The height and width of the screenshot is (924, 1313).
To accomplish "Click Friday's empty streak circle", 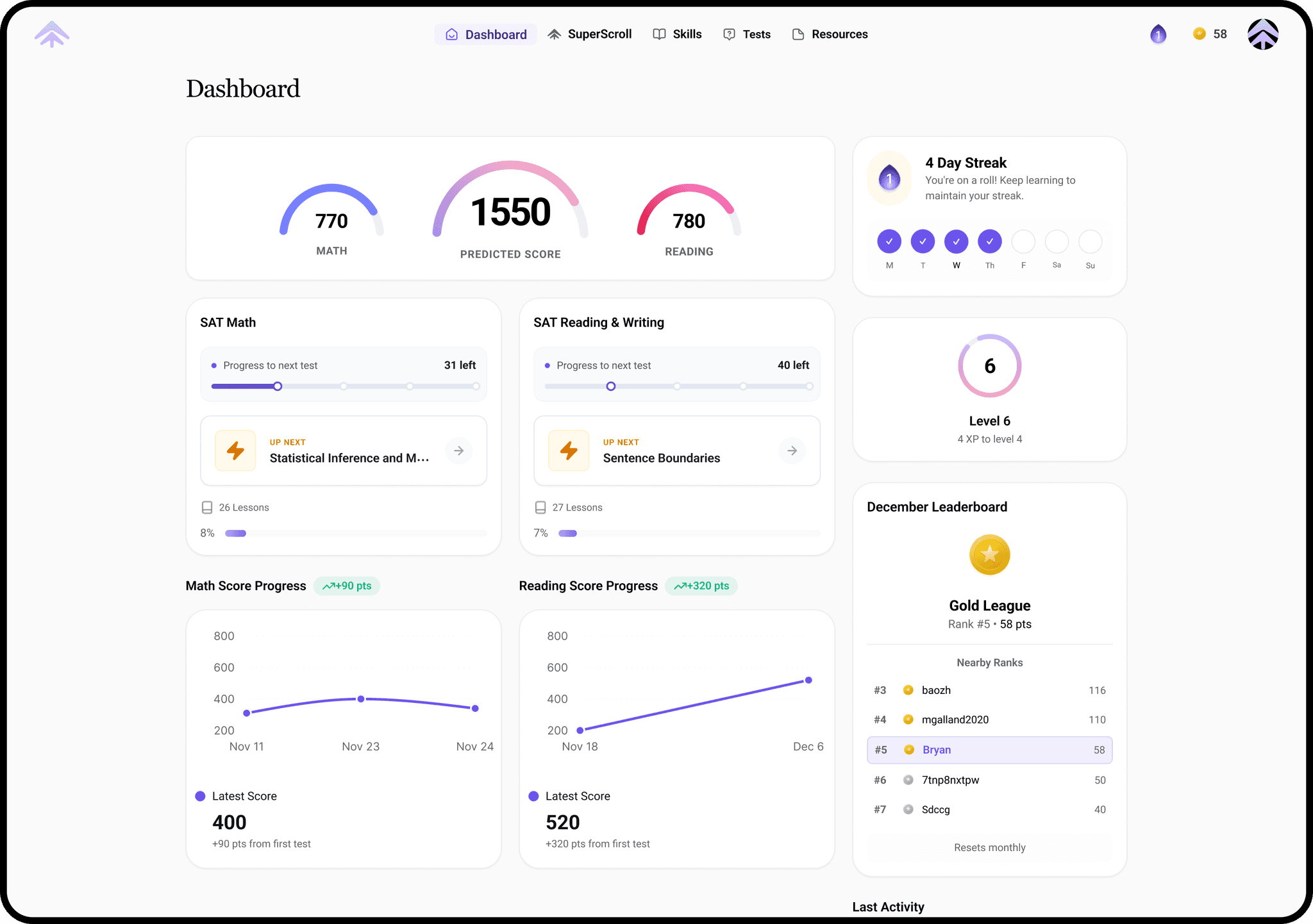I will pos(1023,242).
